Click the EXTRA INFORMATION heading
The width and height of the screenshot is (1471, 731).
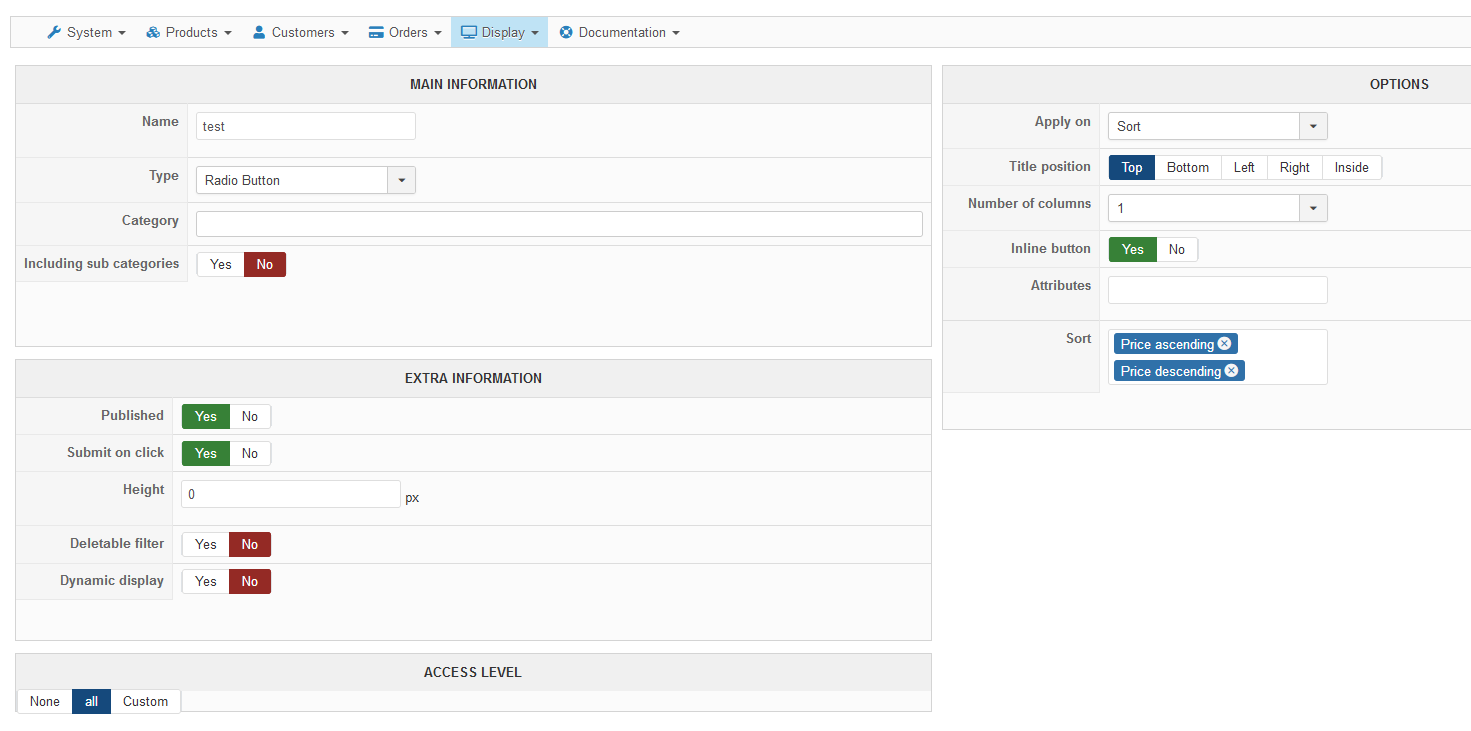(x=473, y=379)
